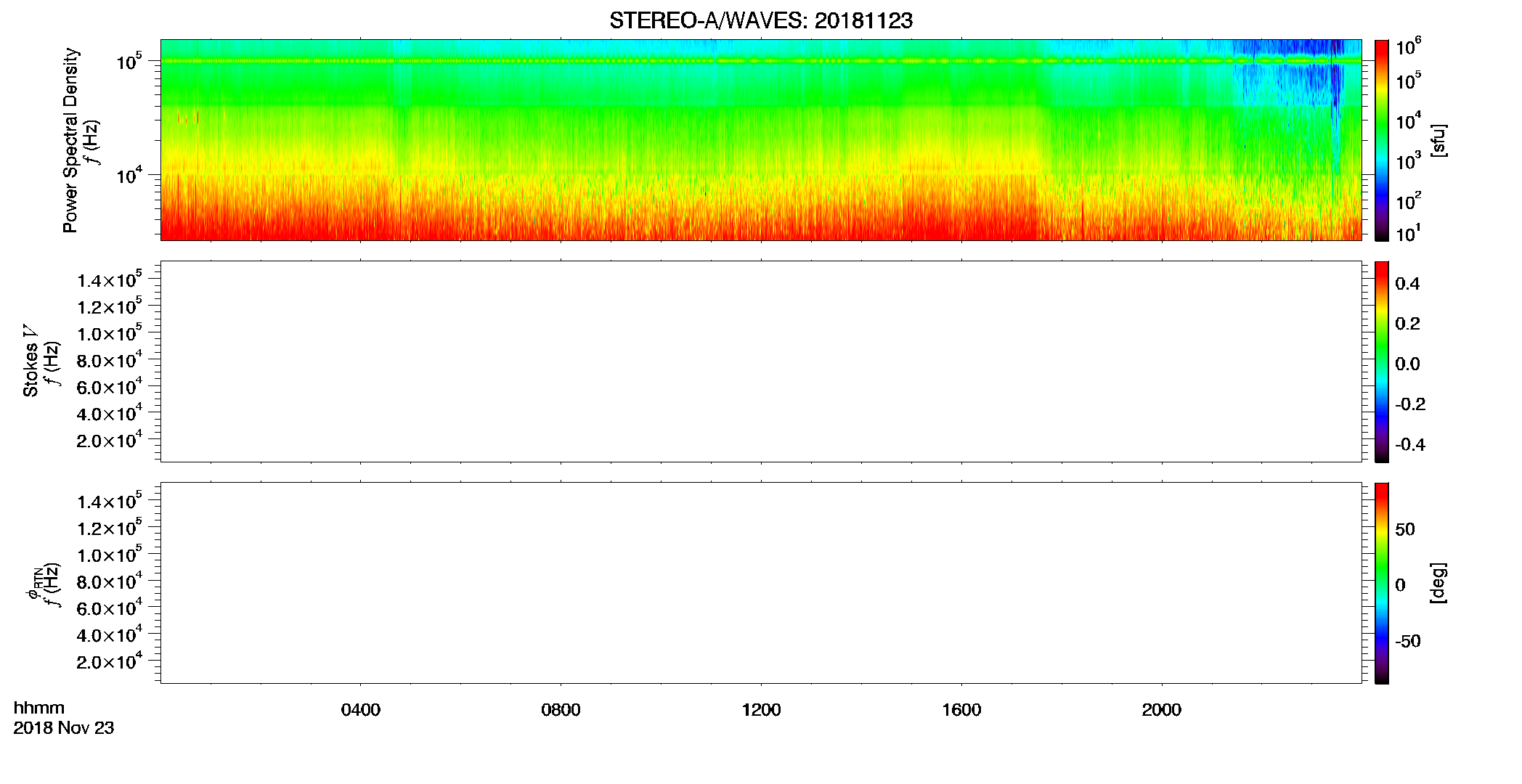Select the Stokes V colorbar

[x=1381, y=362]
